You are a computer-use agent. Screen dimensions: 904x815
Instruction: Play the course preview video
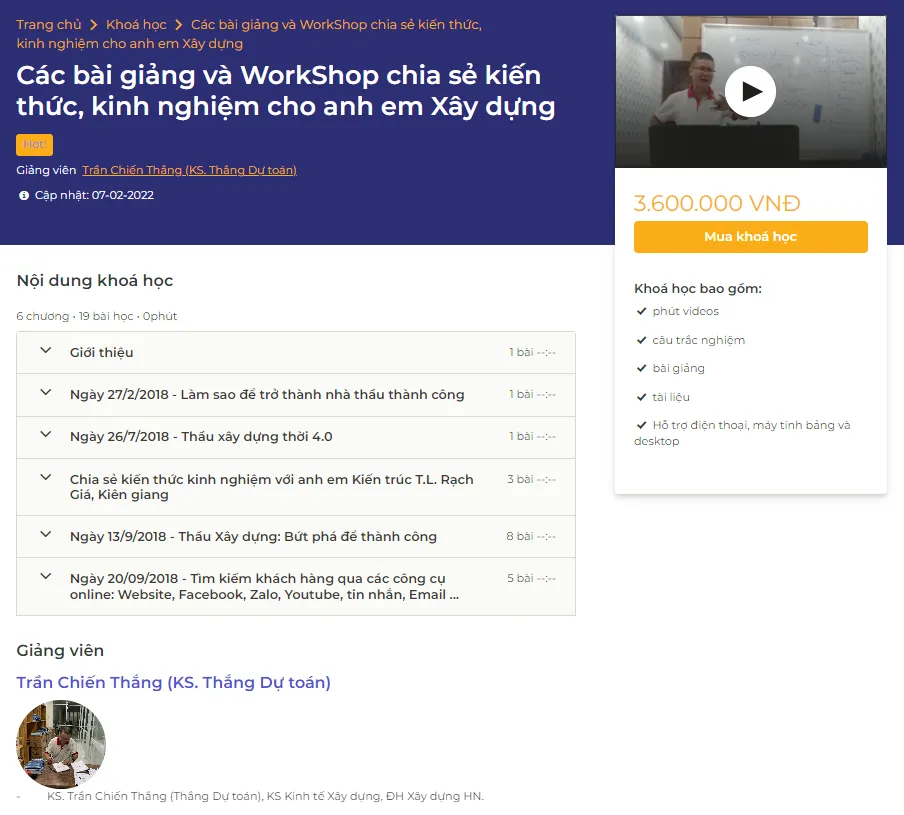pyautogui.click(x=750, y=92)
